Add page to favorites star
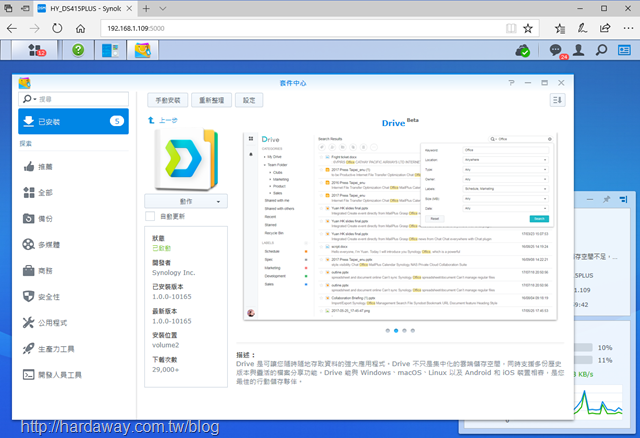 (x=528, y=28)
